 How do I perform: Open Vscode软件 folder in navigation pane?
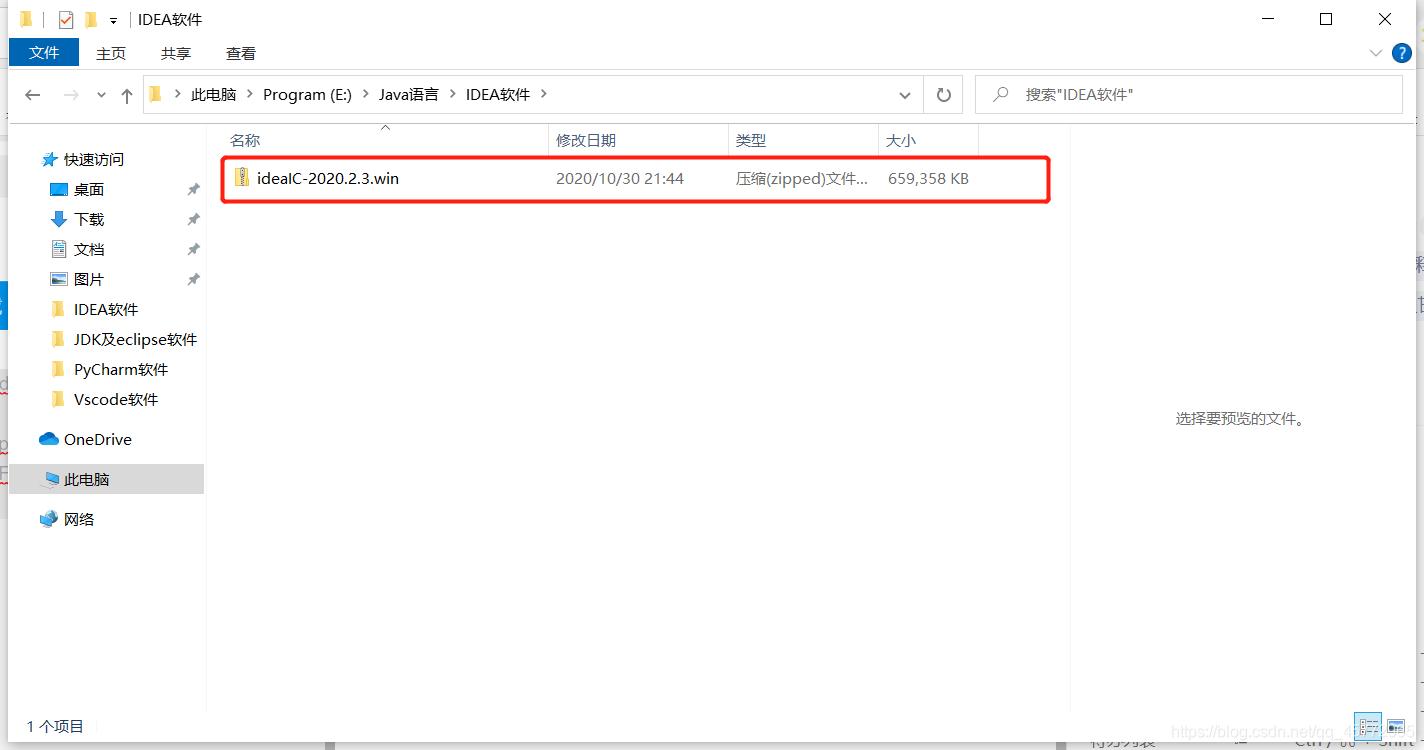click(x=116, y=399)
